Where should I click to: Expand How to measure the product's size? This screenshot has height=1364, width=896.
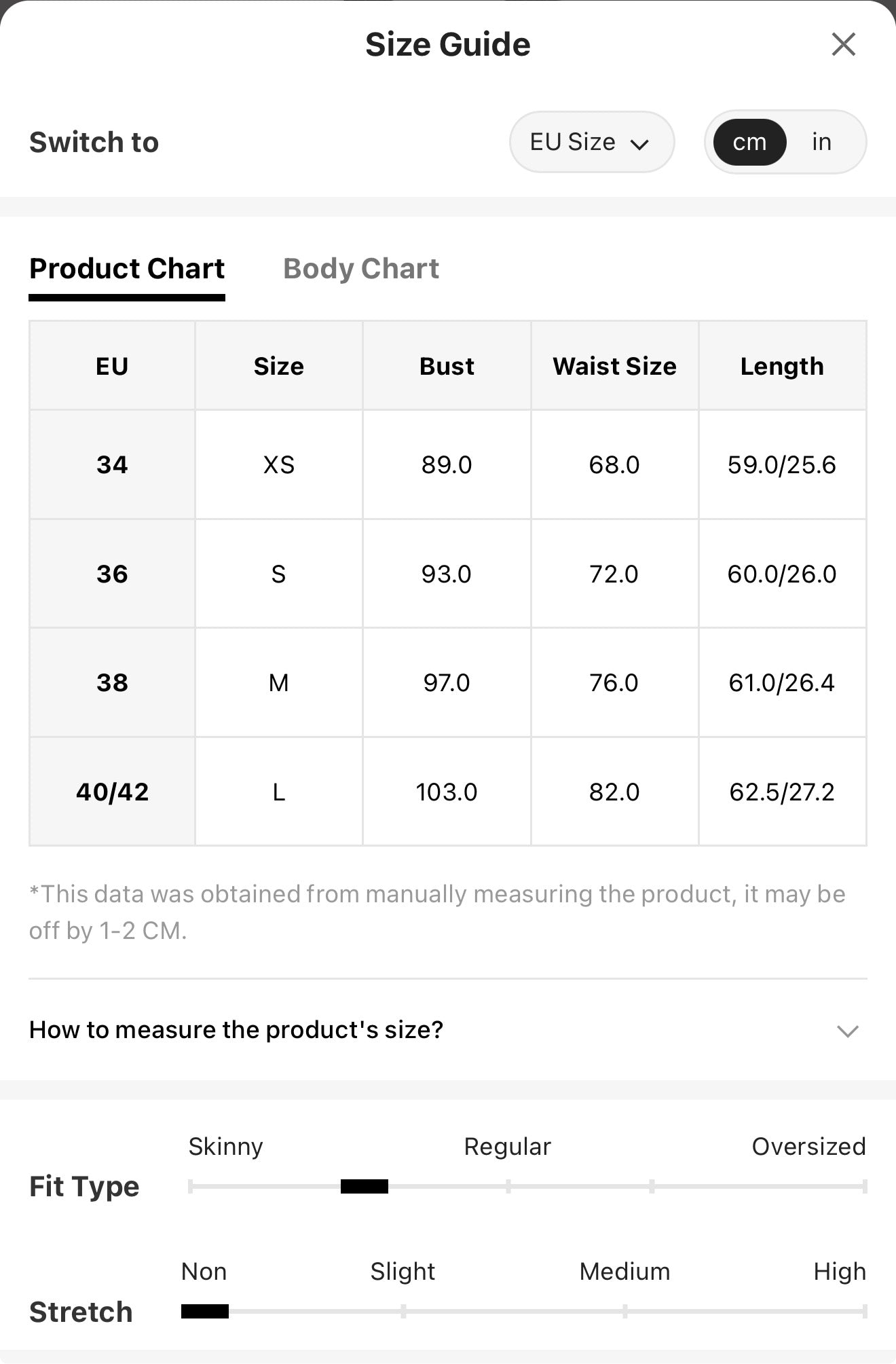coord(447,1030)
